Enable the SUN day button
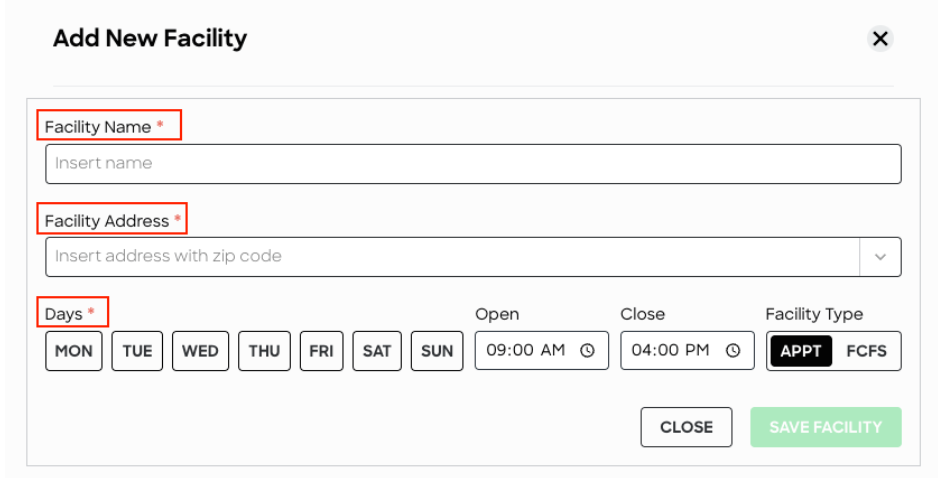938x478 pixels. click(437, 351)
